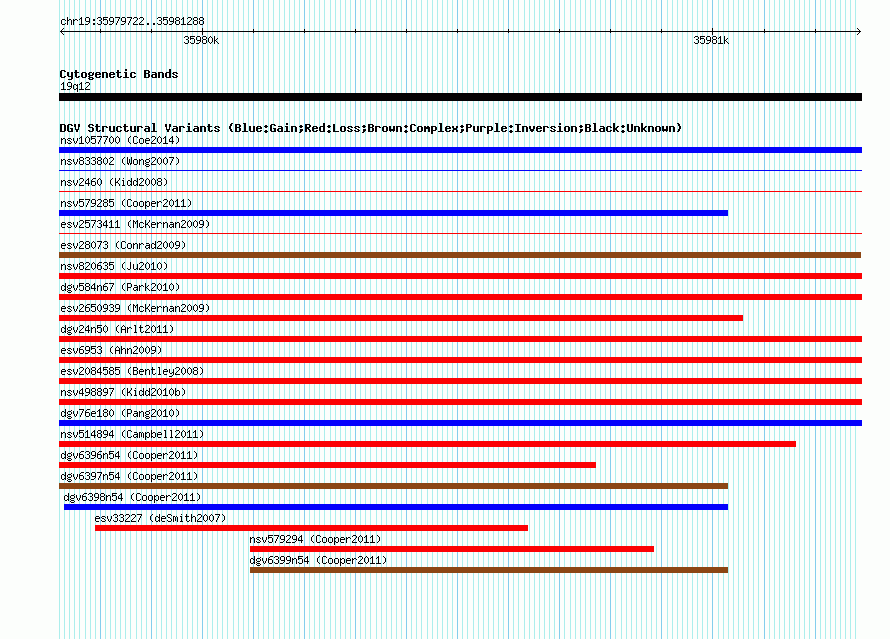This screenshot has height=639, width=890.
Task: Open the esv33227 (deSmith2007) label
Action: (x=160, y=518)
